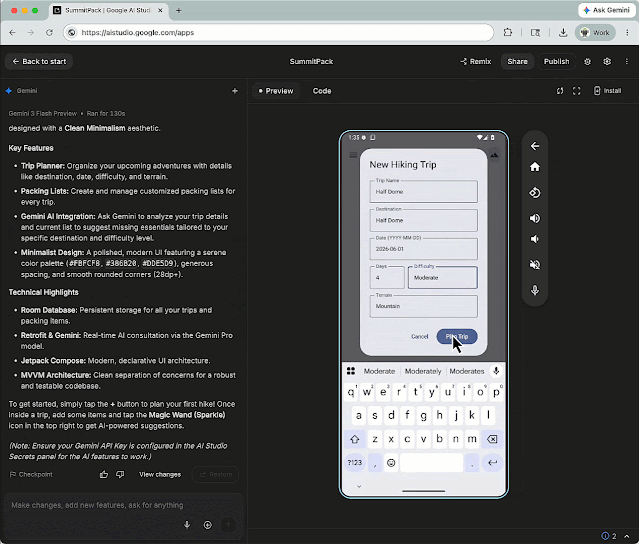This screenshot has height=544, width=639.
Task: Click the add attachment plus circle icon
Action: pos(207,525)
